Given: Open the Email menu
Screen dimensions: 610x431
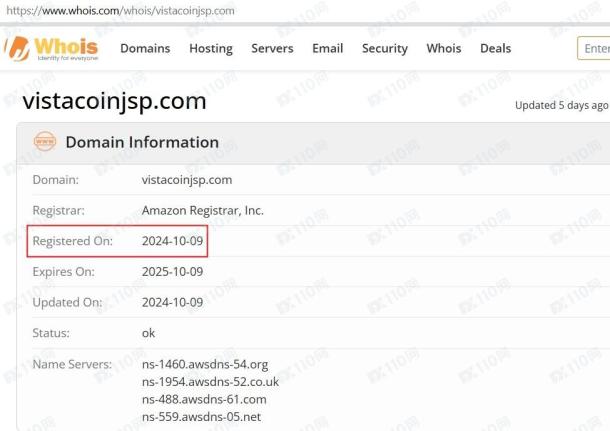Looking at the screenshot, I should [328, 48].
